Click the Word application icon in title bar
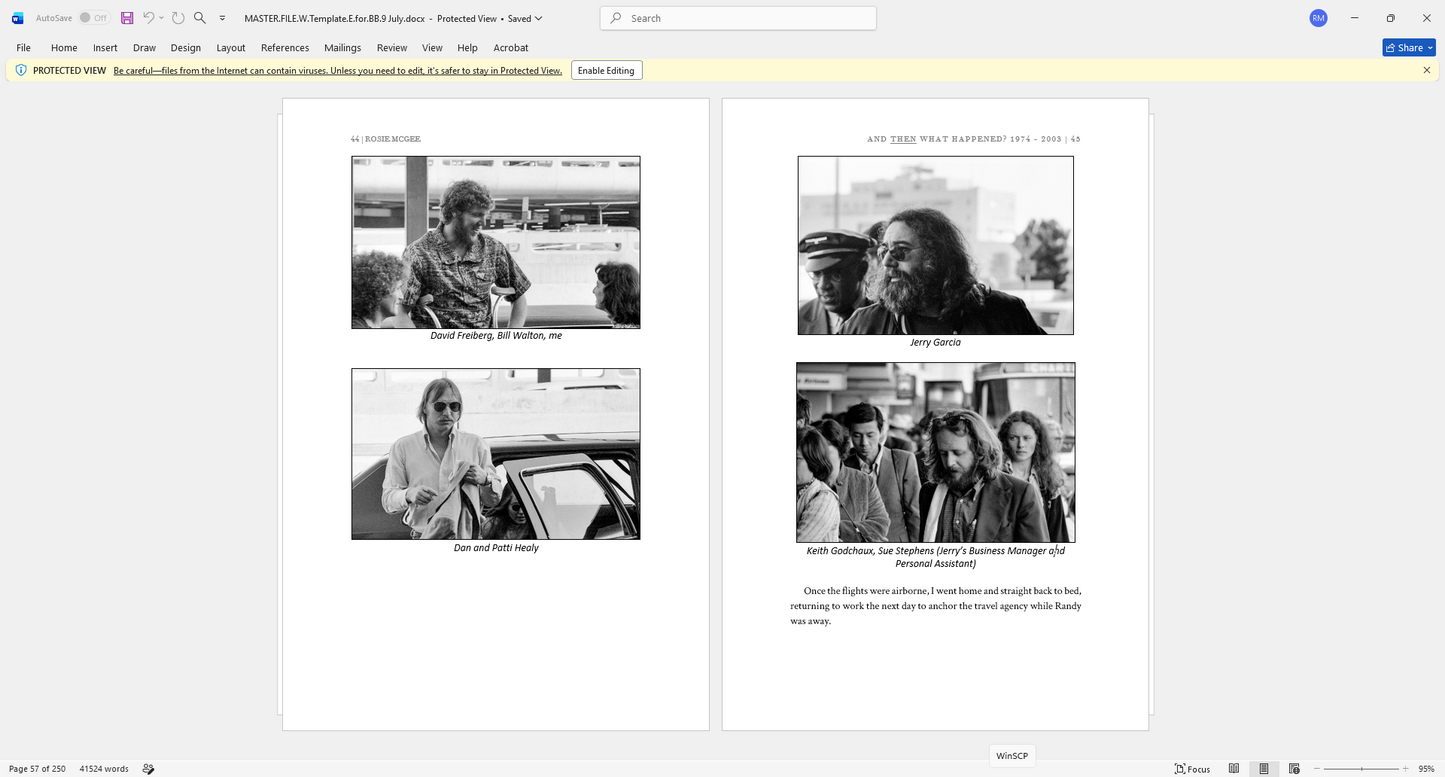The height and width of the screenshot is (777, 1445). tap(17, 18)
